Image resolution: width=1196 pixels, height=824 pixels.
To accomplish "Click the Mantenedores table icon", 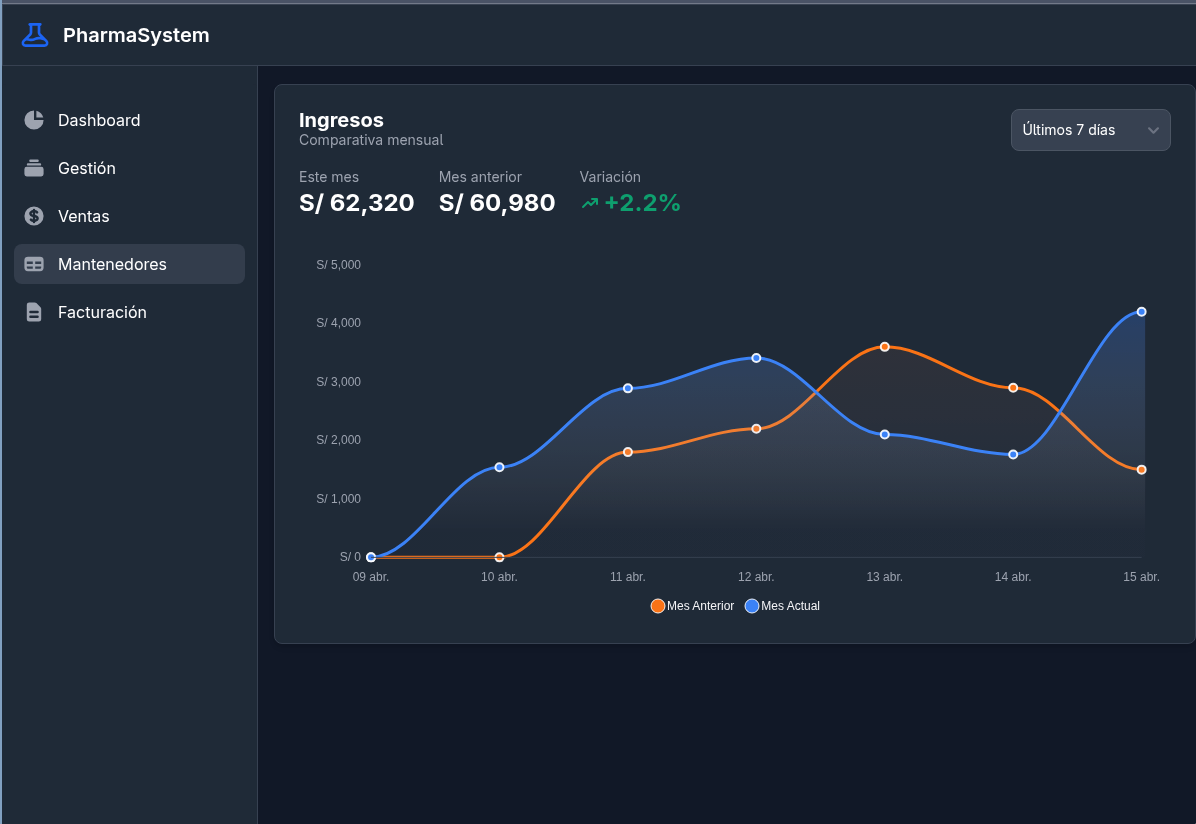I will [34, 264].
